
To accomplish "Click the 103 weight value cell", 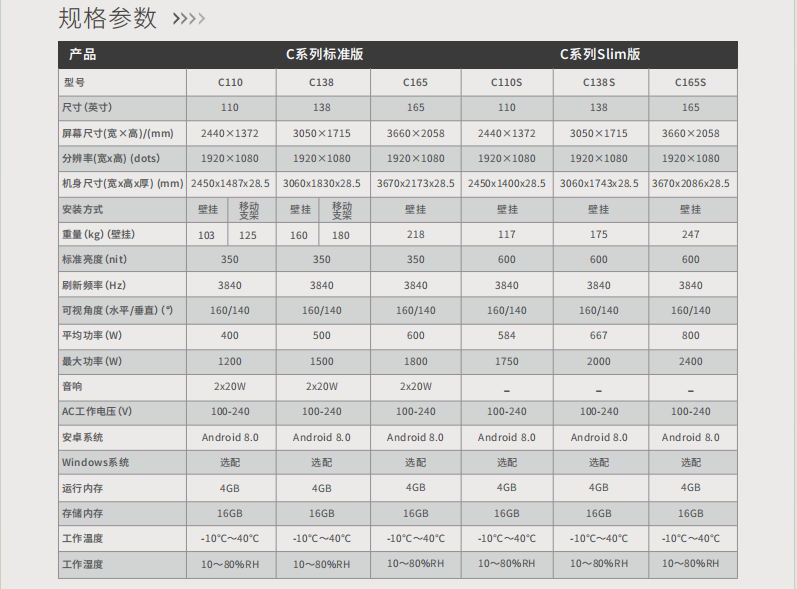I will point(207,235).
